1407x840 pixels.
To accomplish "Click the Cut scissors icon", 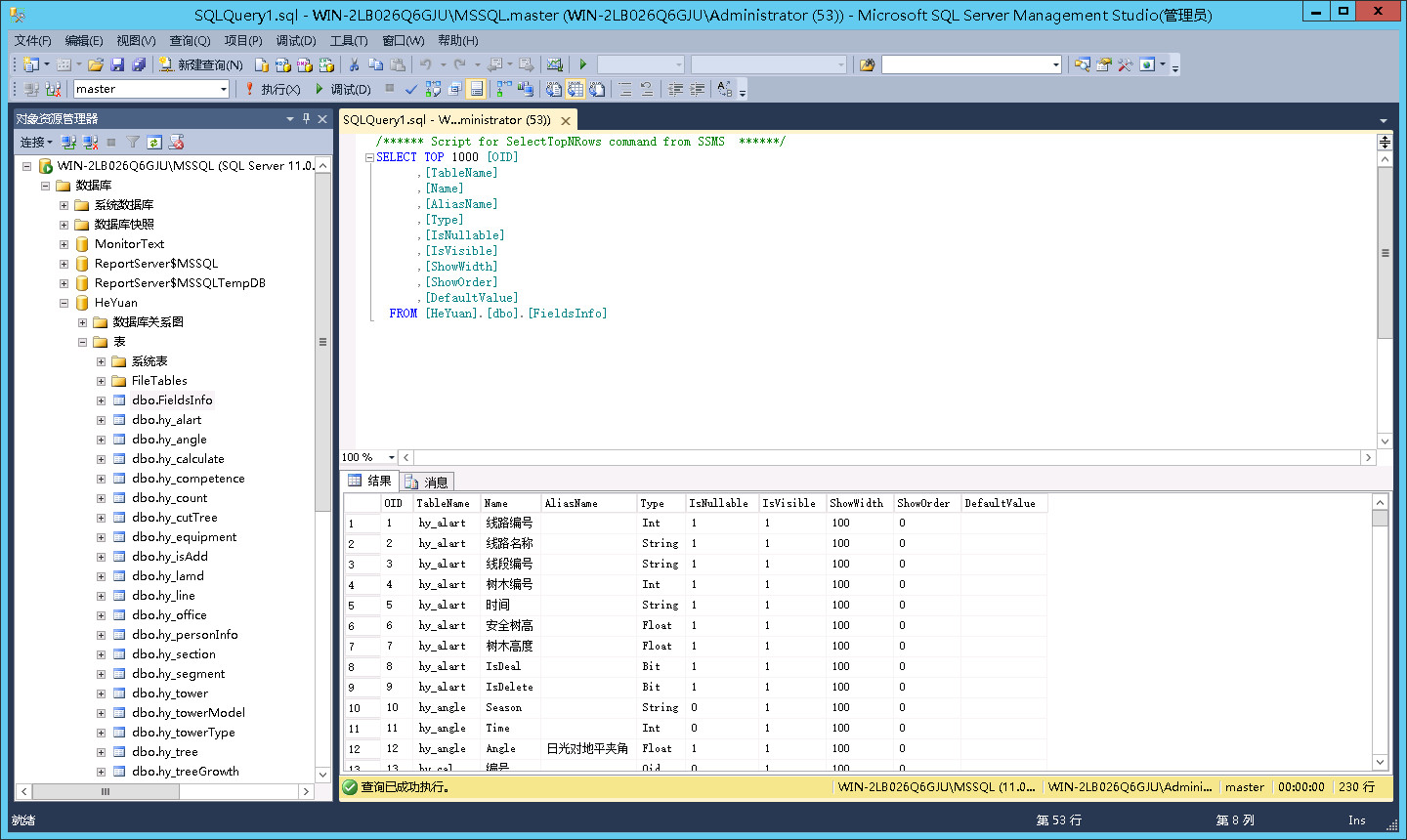I will tap(354, 64).
